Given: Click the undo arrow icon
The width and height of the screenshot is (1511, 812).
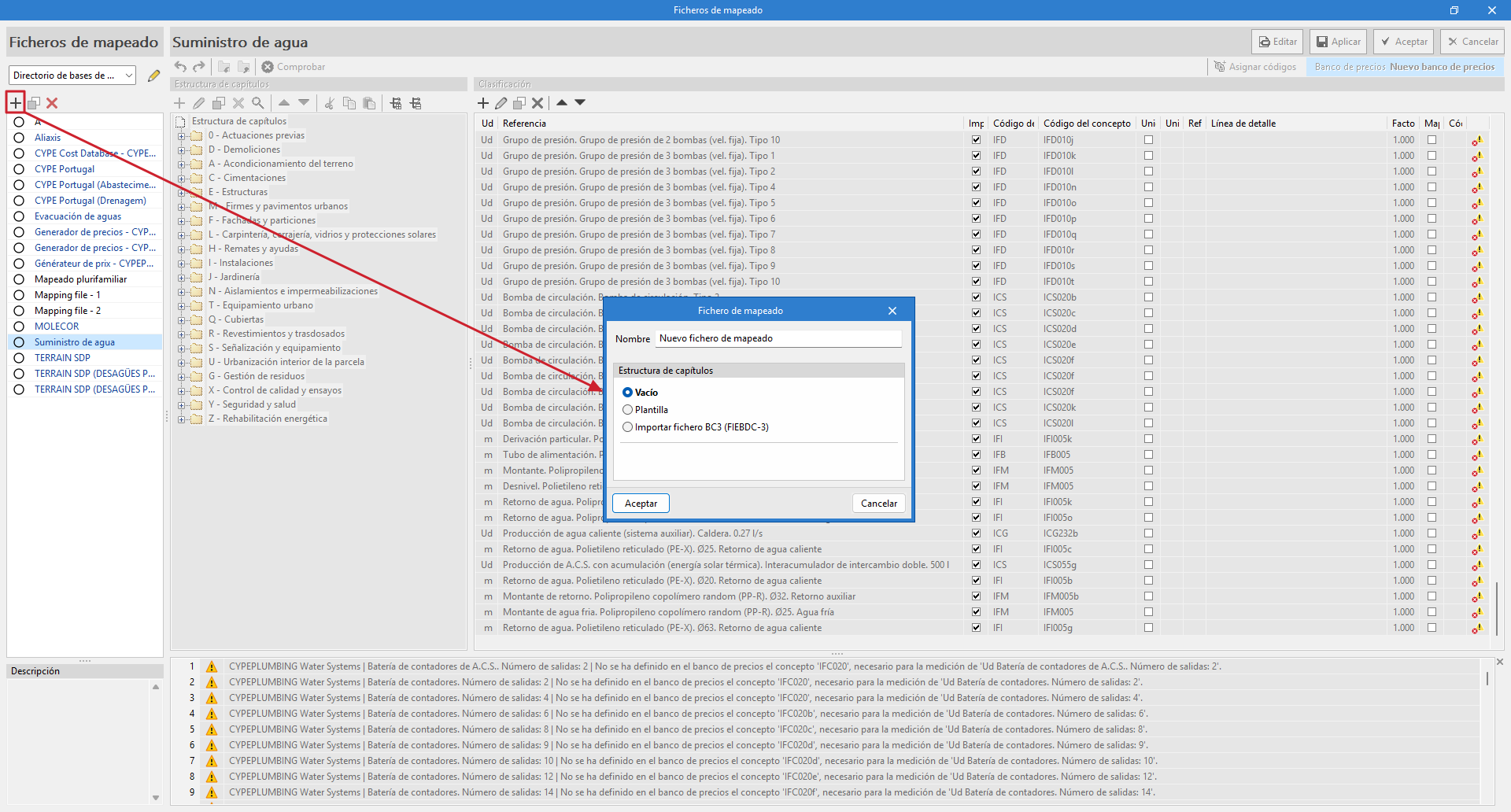Looking at the screenshot, I should pyautogui.click(x=180, y=67).
